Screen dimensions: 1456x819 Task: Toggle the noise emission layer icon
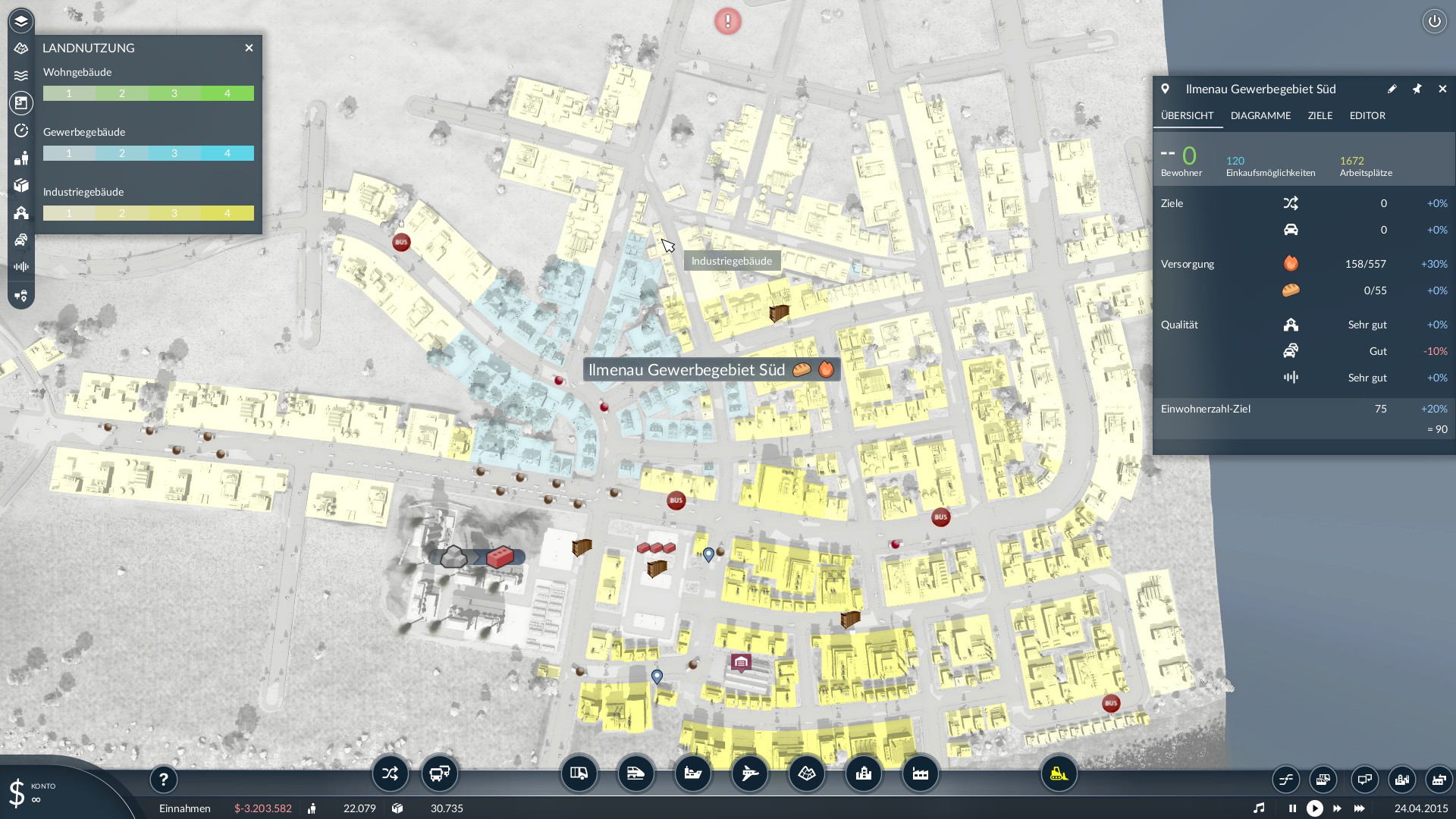(21, 267)
